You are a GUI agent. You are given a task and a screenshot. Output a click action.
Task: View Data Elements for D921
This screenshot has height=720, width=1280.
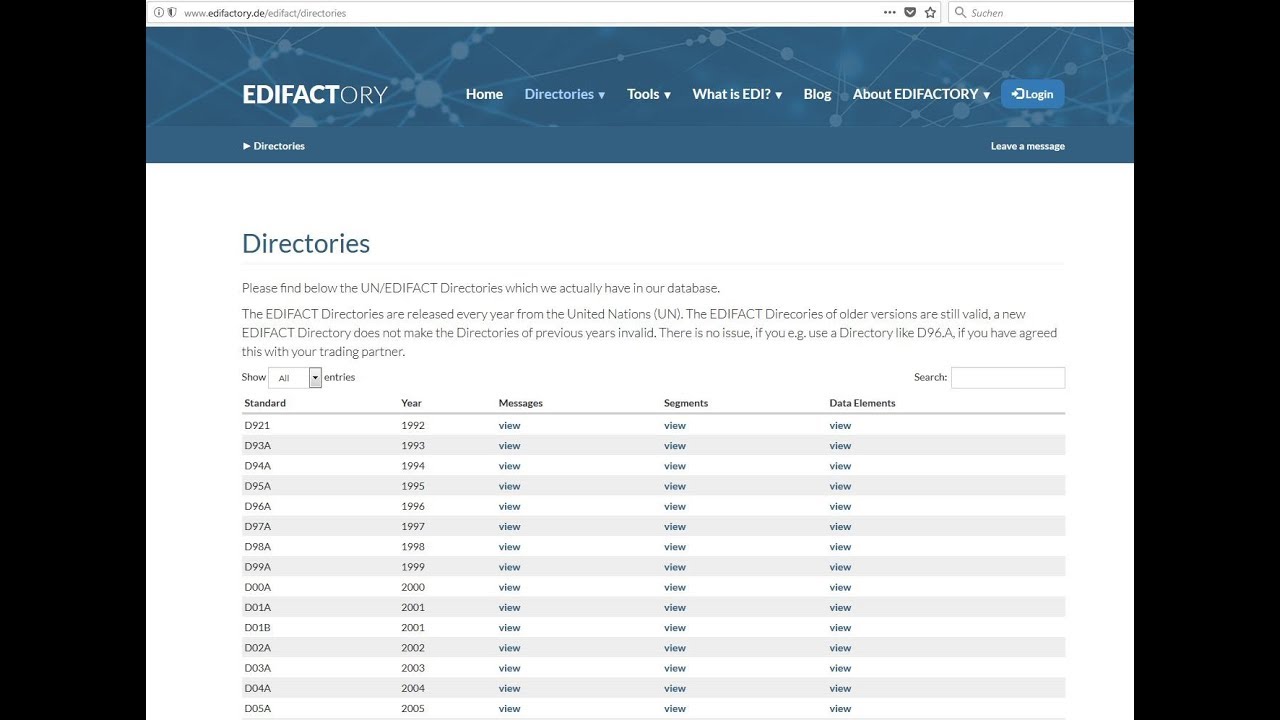click(840, 425)
